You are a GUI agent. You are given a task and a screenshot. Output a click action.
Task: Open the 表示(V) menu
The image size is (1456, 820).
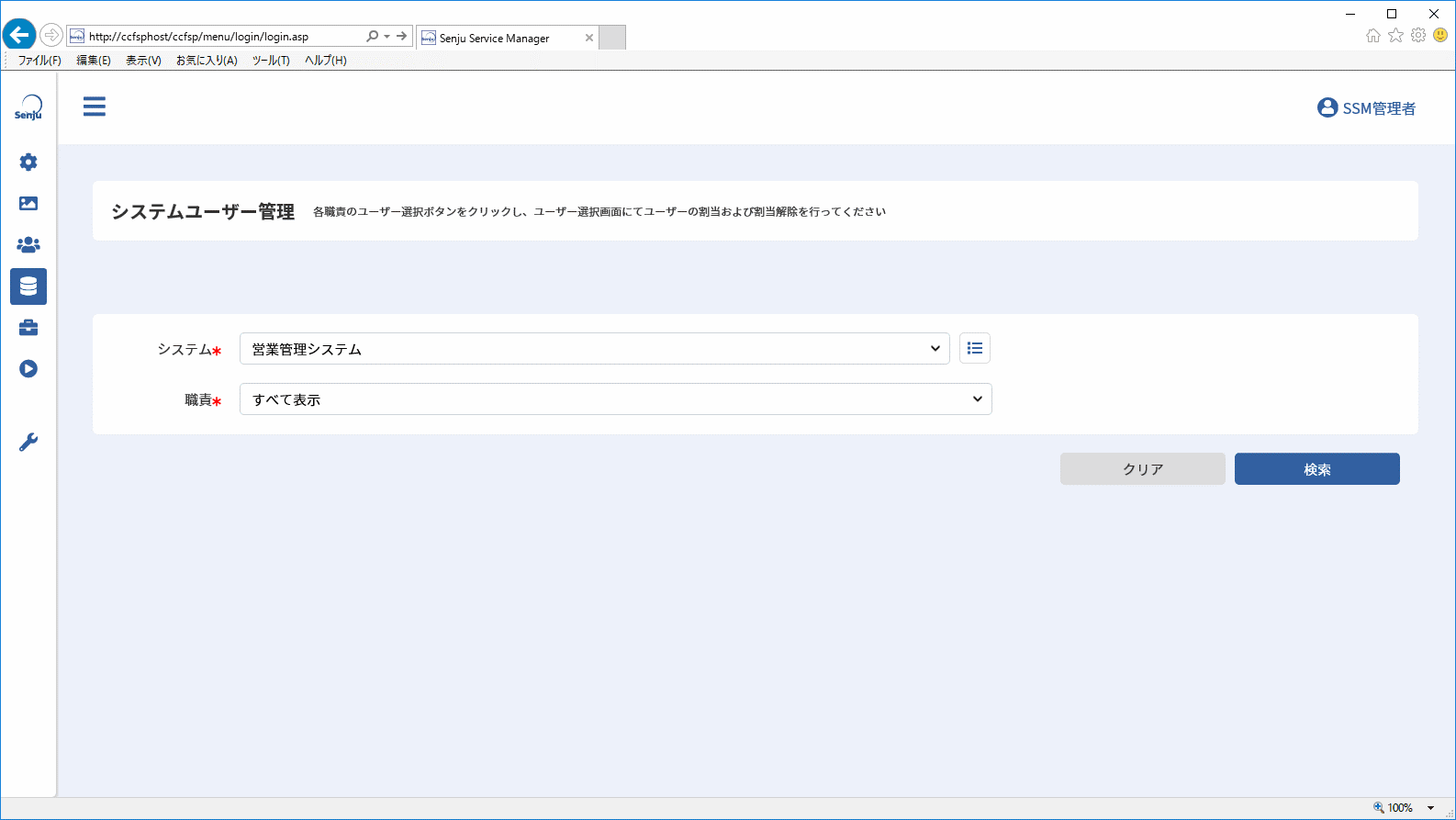coord(143,61)
